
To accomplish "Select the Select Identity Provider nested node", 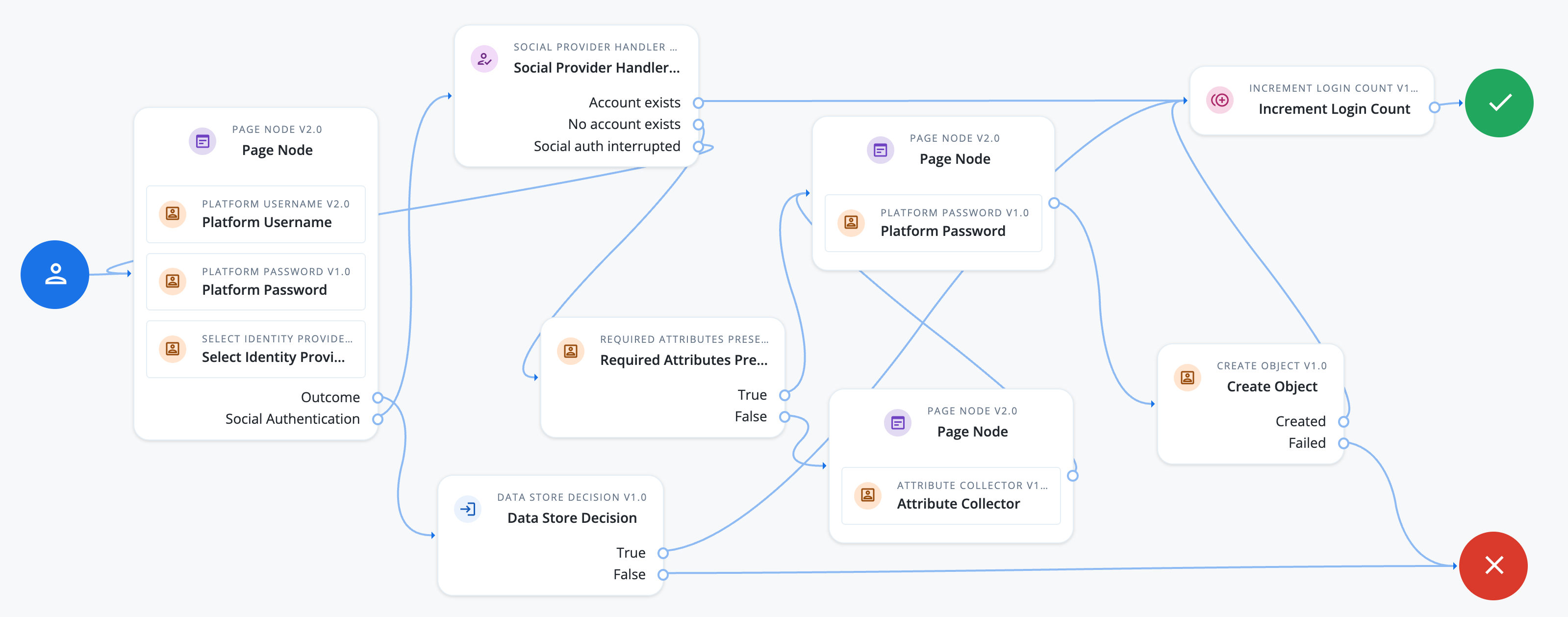I will pos(255,349).
